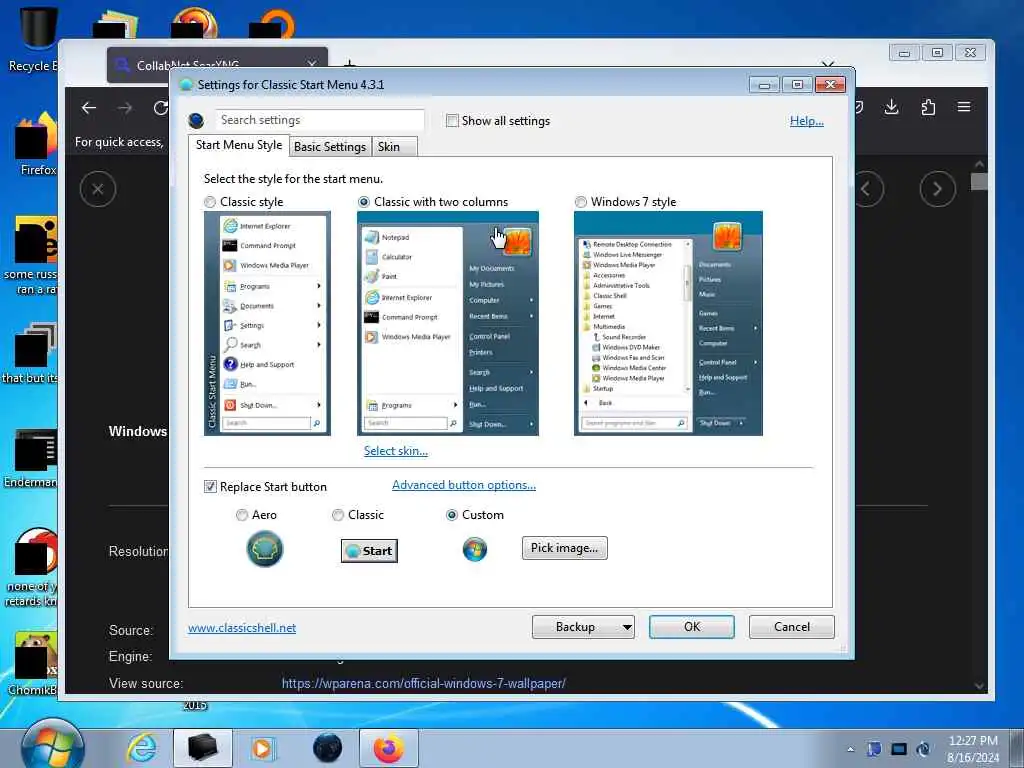This screenshot has width=1024, height=768.
Task: Click the taskbar clock showing 12:27 PM
Action: pyautogui.click(x=973, y=749)
